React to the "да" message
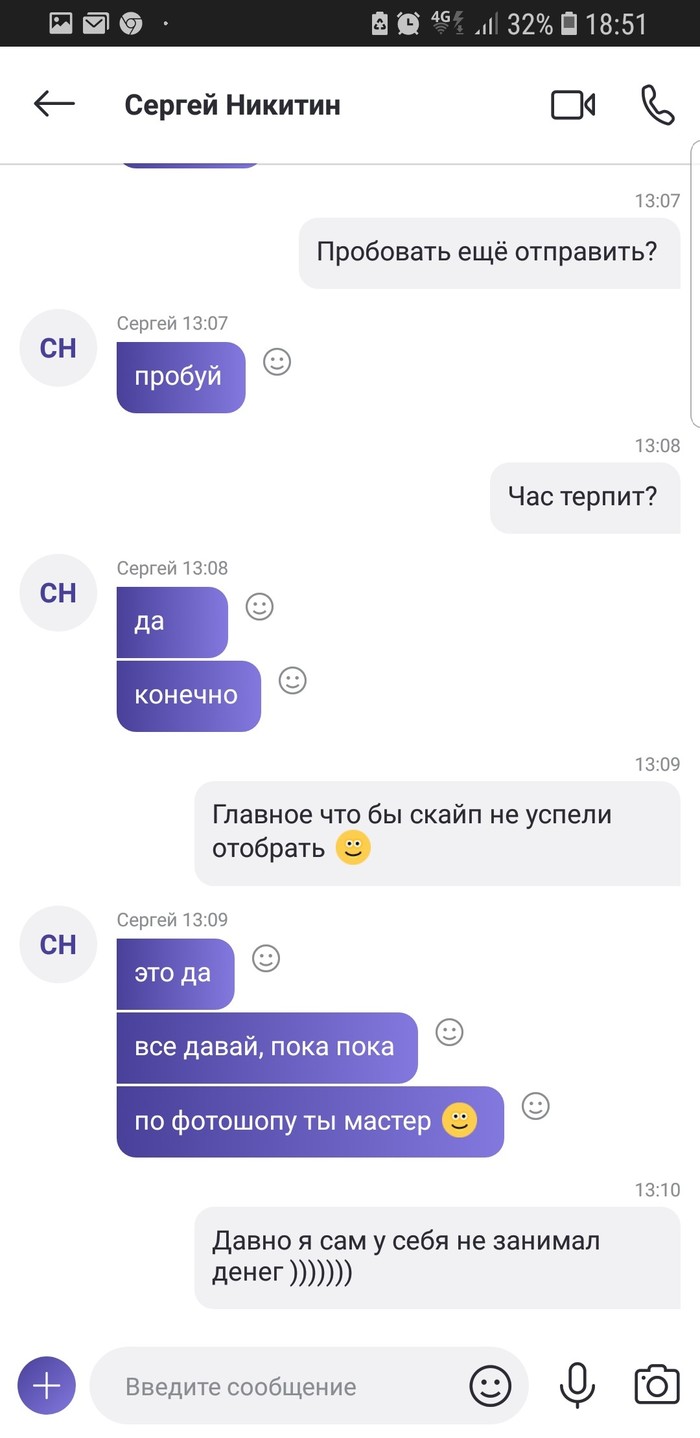The image size is (700, 1438). coord(260,606)
